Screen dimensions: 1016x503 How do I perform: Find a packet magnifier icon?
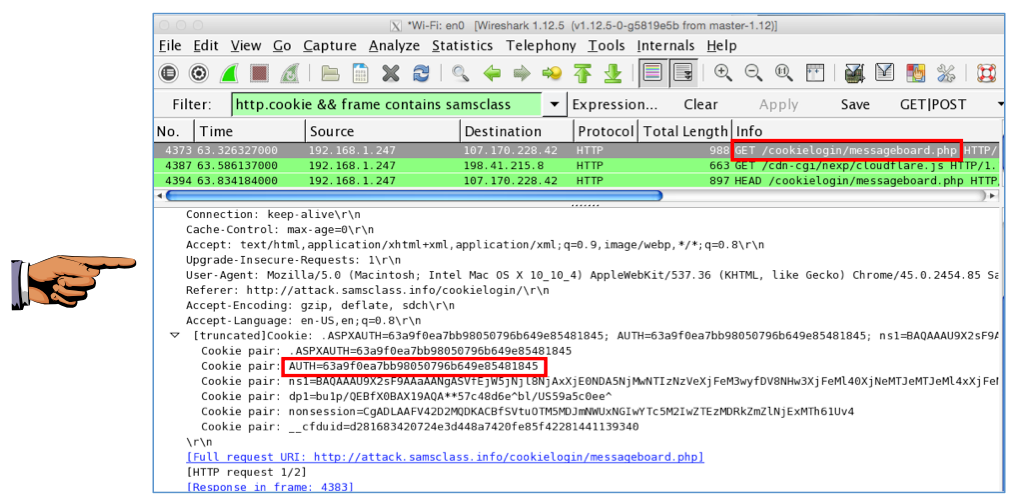coord(461,73)
